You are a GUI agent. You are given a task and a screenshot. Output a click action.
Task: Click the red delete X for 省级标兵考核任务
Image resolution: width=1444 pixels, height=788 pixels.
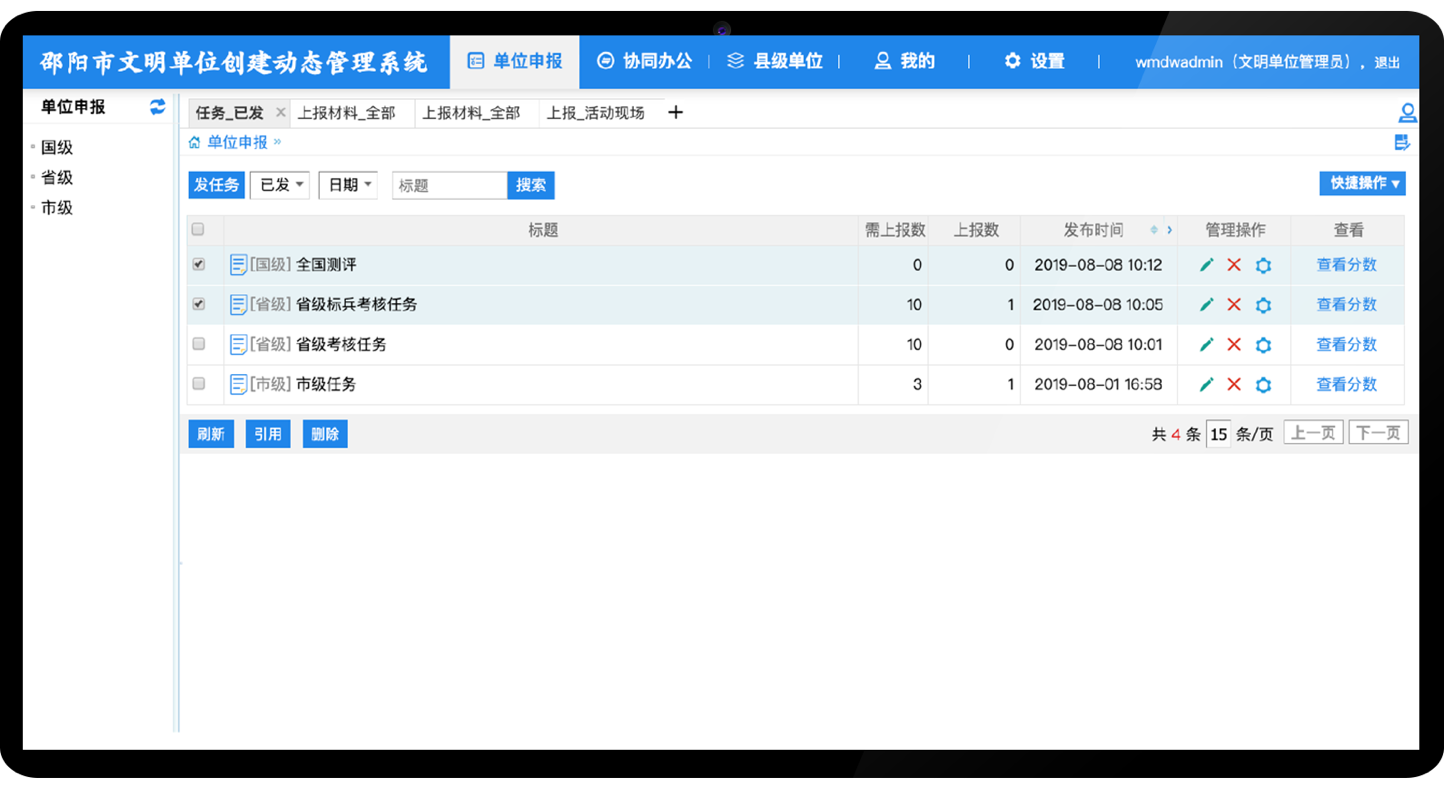pyautogui.click(x=1234, y=305)
